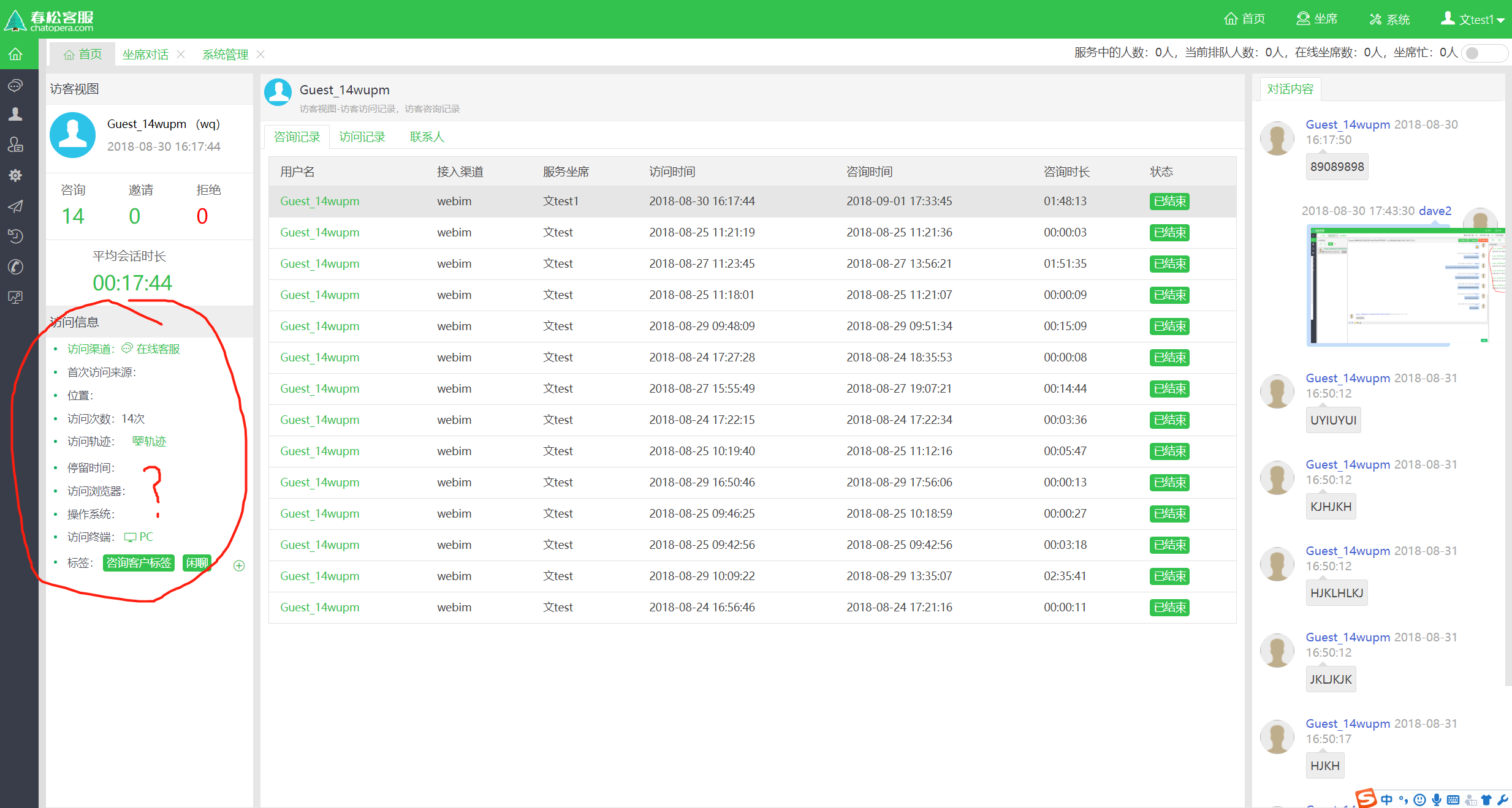Image resolution: width=1512 pixels, height=808 pixels.
Task: Expand the 文test1 user dropdown
Action: click(1473, 19)
